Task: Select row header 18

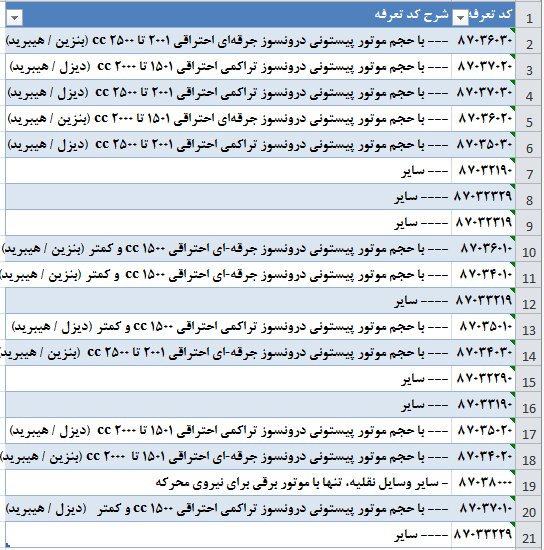Action: pyautogui.click(x=529, y=456)
